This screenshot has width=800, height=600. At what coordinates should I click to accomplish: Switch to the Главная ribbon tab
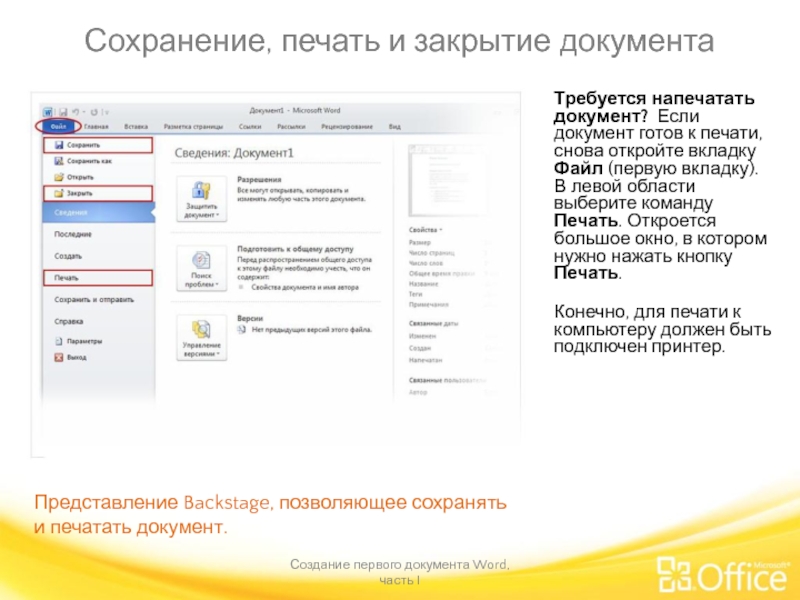96,127
